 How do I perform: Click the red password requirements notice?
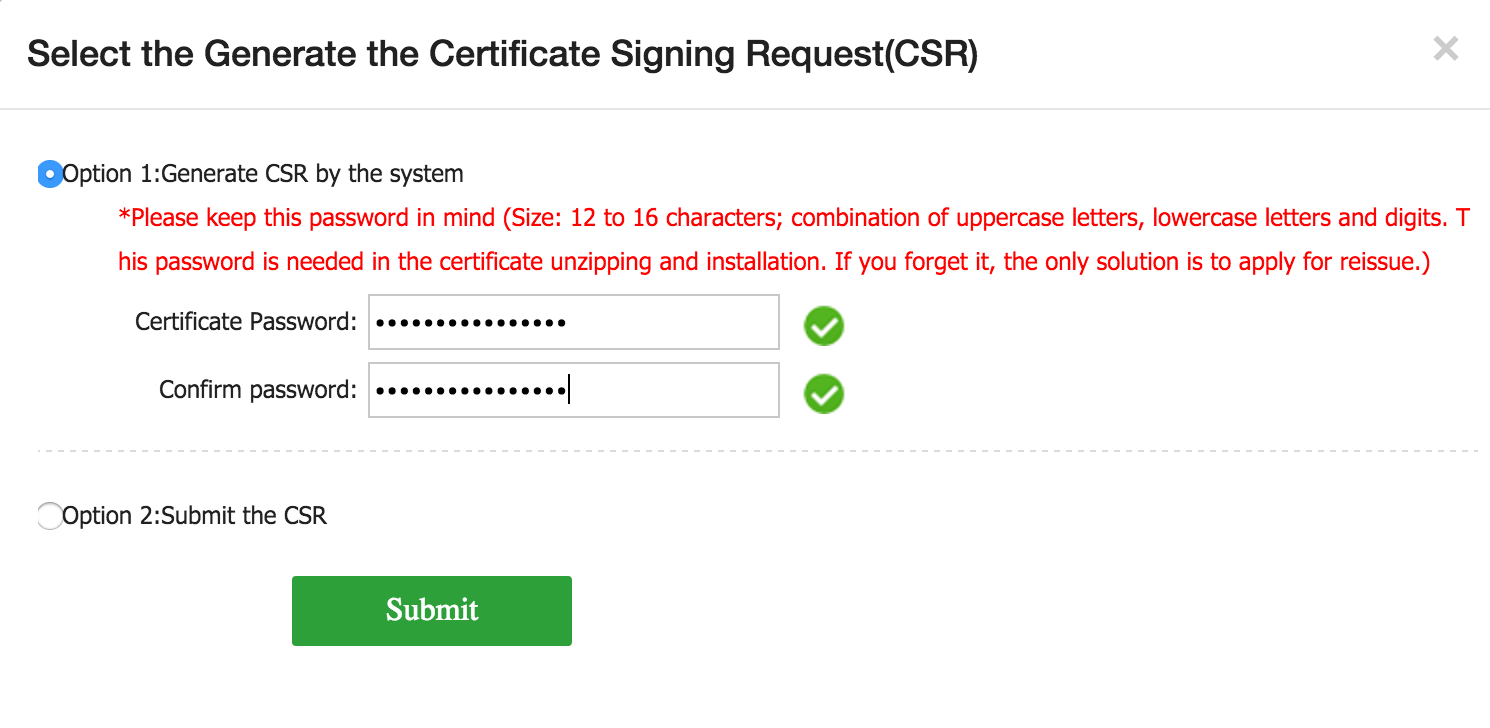[x=794, y=240]
